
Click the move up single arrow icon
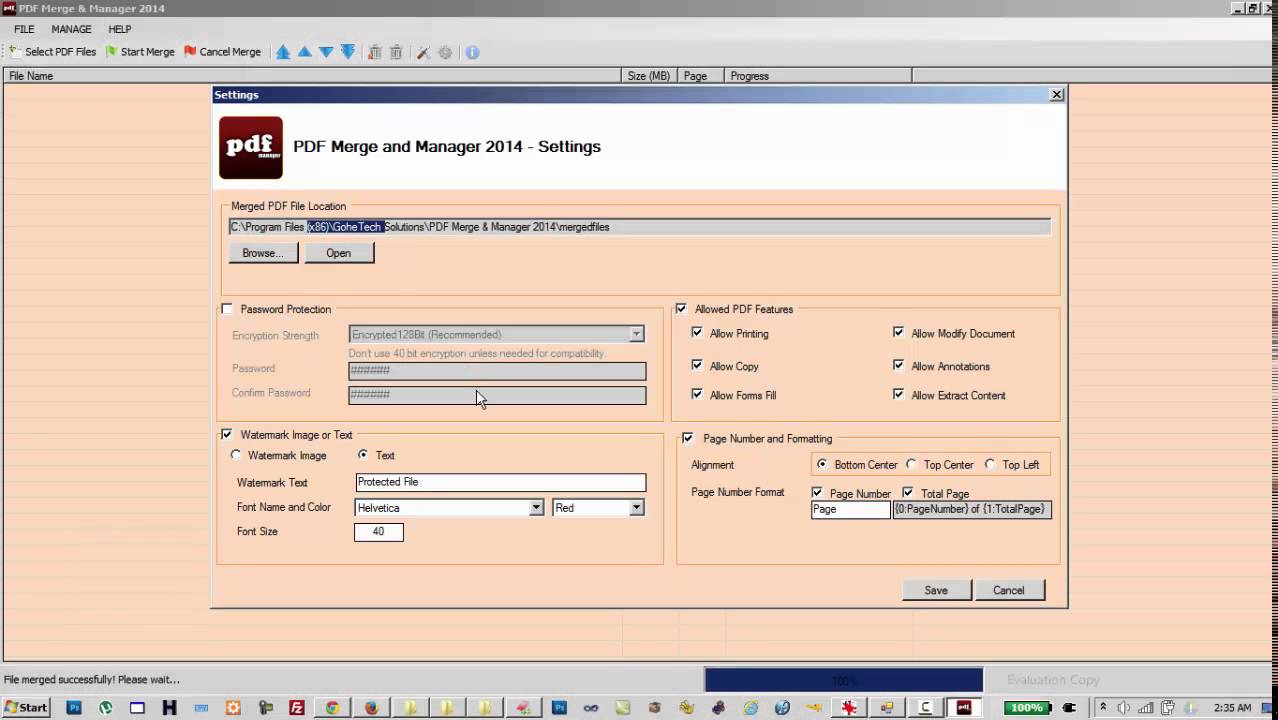pos(304,52)
